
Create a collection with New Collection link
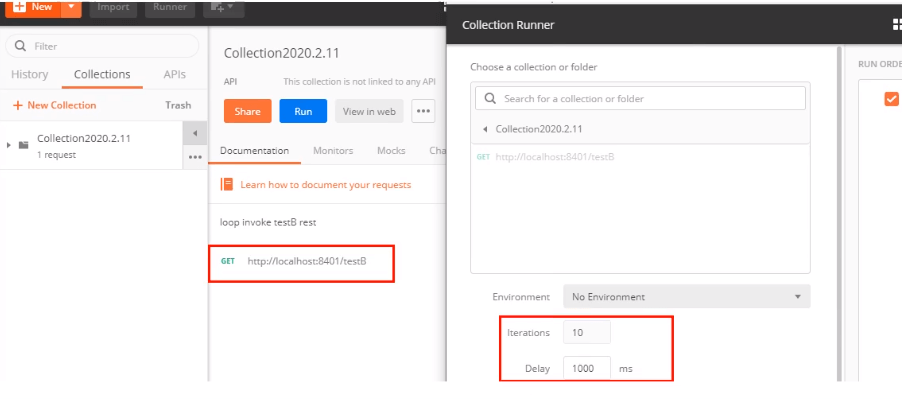coord(54,105)
